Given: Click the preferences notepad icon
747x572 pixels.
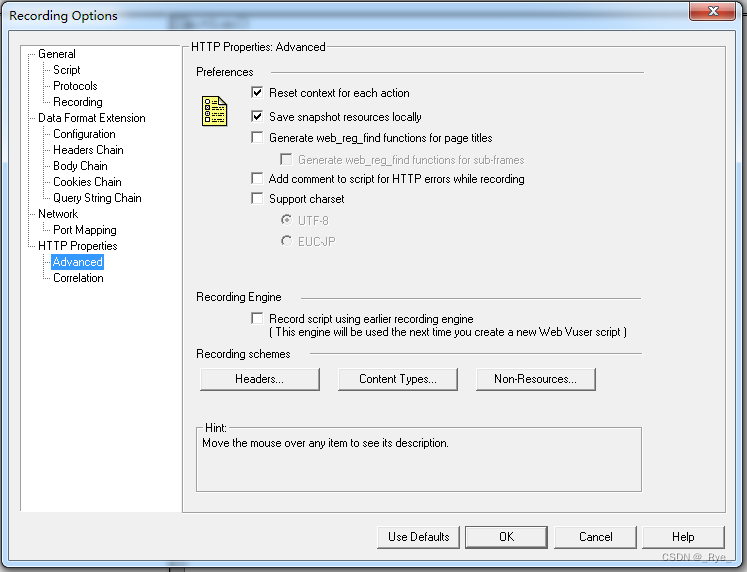Looking at the screenshot, I should pos(214,111).
